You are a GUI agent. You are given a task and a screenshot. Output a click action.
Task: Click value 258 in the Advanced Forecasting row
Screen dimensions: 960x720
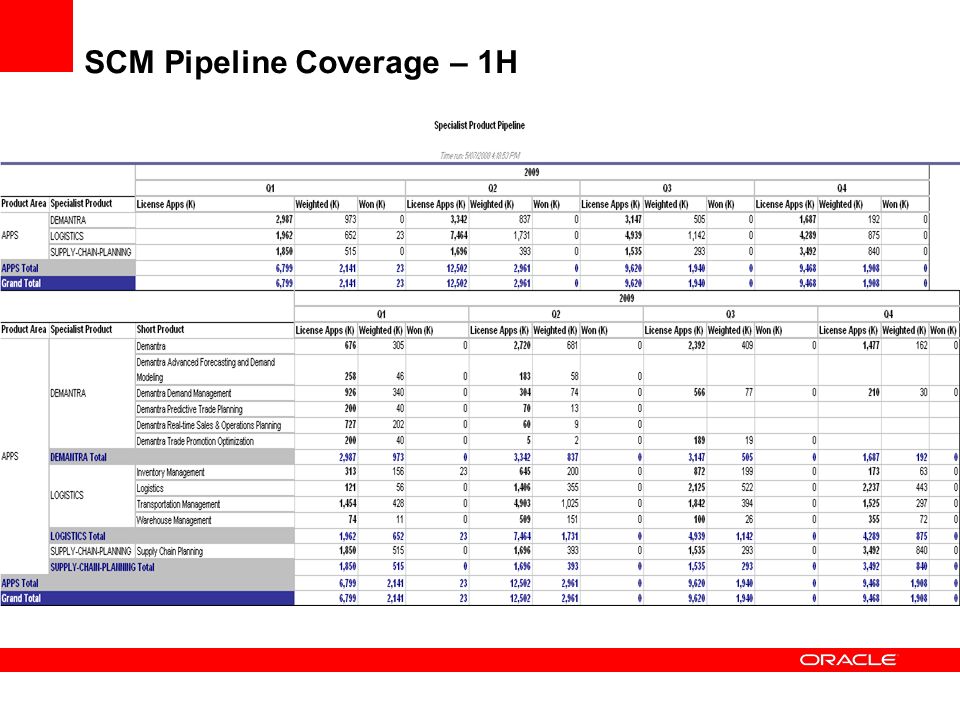click(x=350, y=376)
